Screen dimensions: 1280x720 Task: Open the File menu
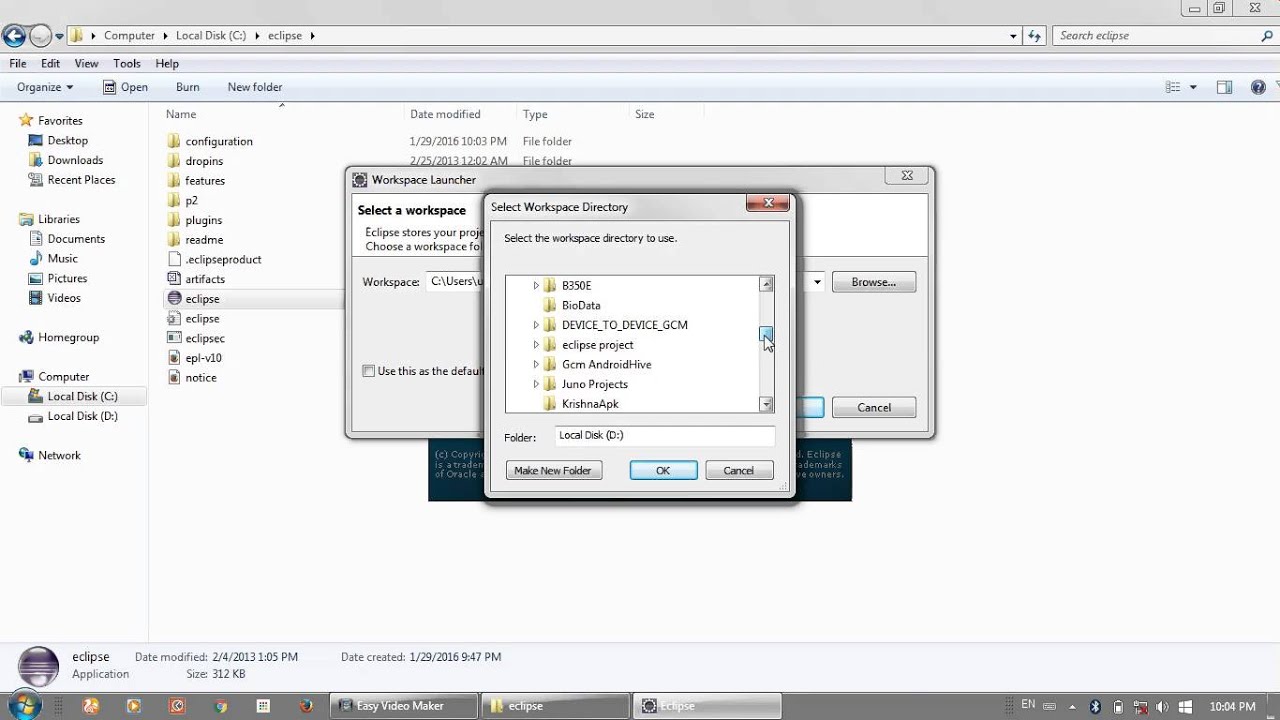[18, 63]
